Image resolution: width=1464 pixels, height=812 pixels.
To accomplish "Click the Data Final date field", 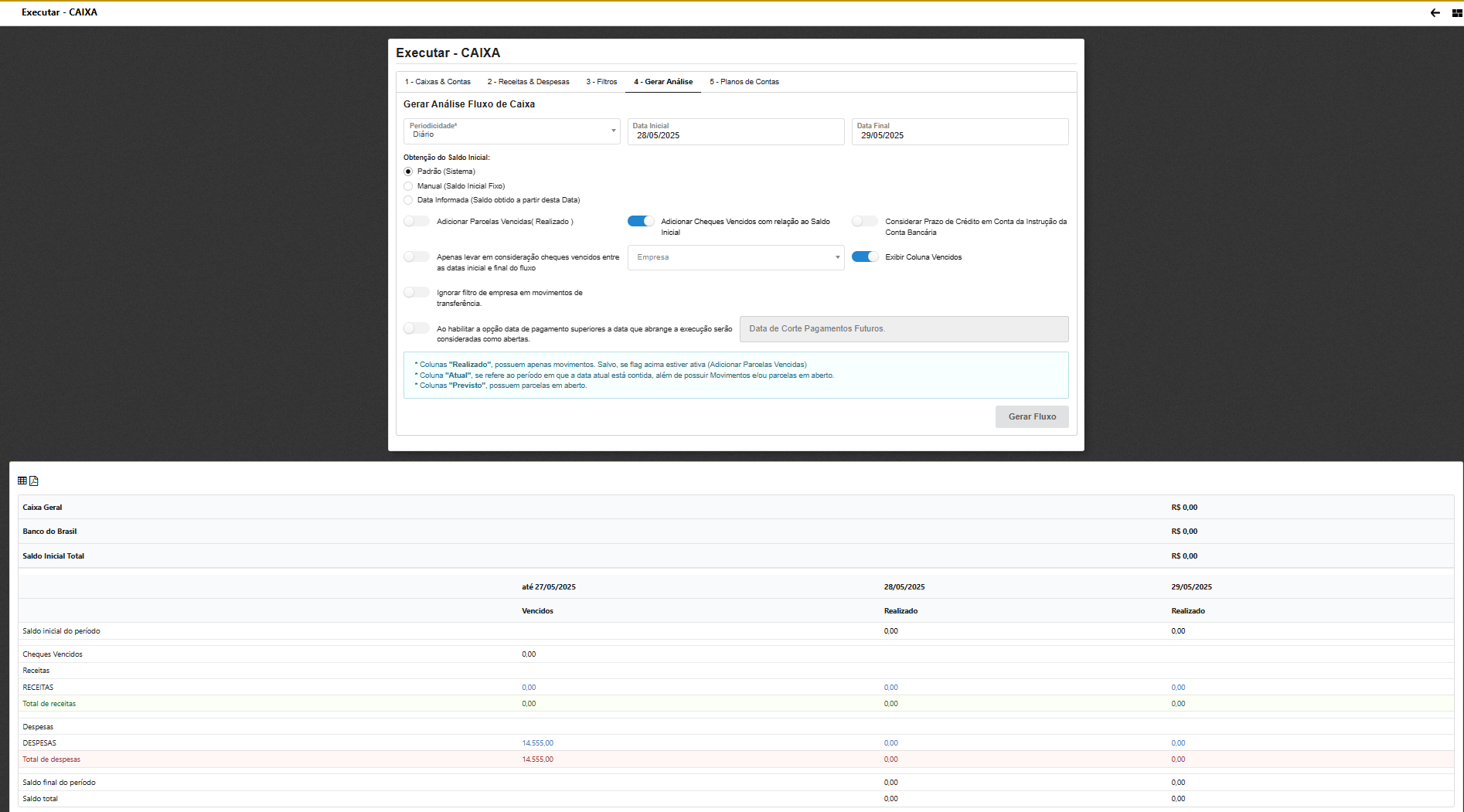I will pyautogui.click(x=959, y=135).
